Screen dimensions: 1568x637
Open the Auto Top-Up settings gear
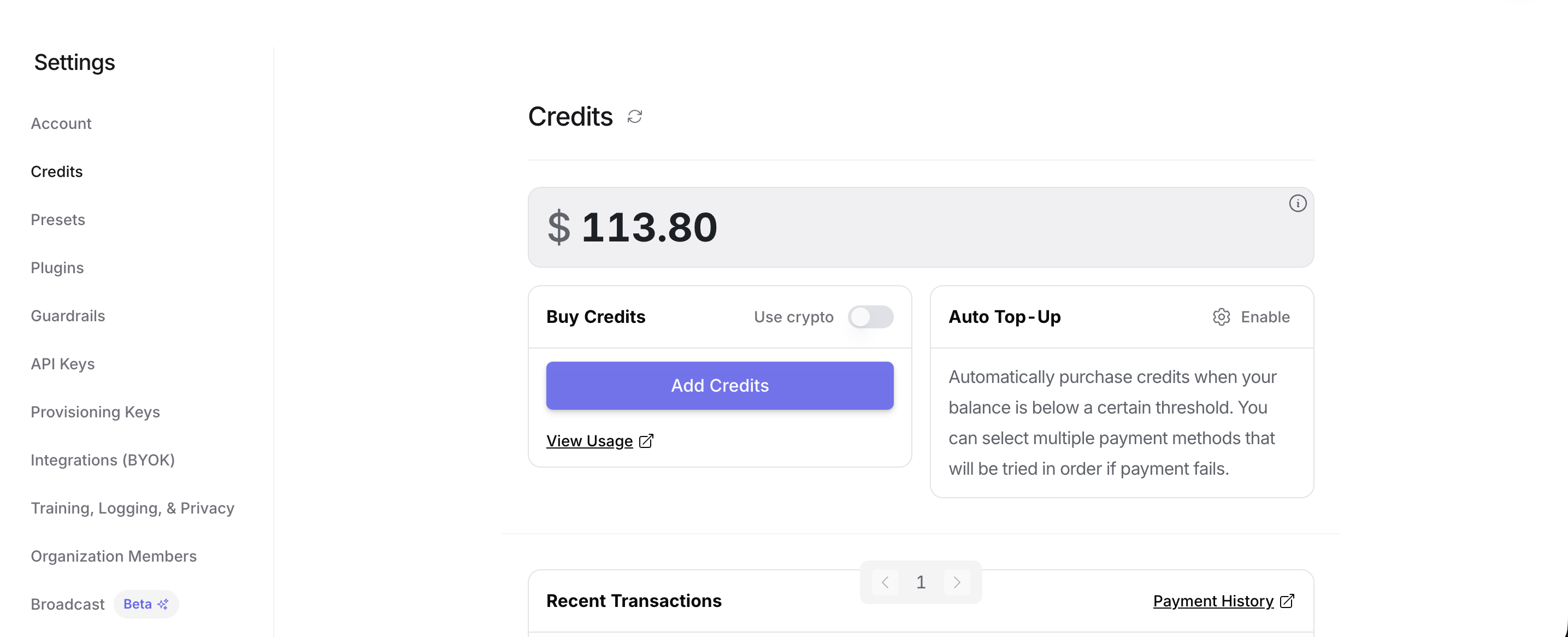(x=1221, y=317)
